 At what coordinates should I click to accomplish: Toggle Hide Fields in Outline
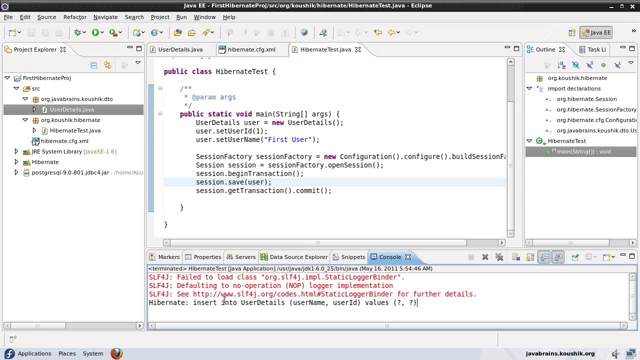pyautogui.click(x=576, y=65)
